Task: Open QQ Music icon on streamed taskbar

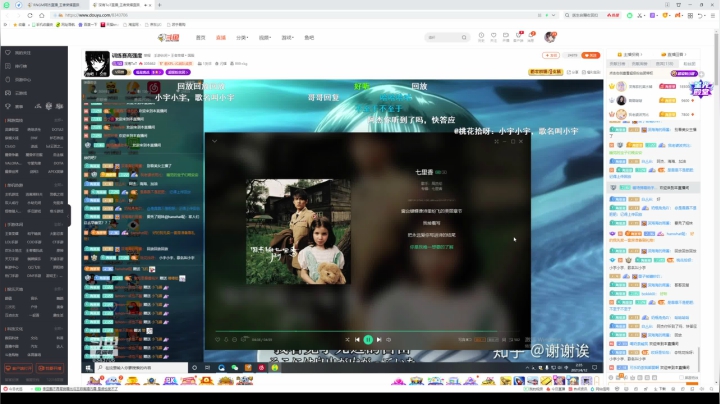Action: (275, 368)
